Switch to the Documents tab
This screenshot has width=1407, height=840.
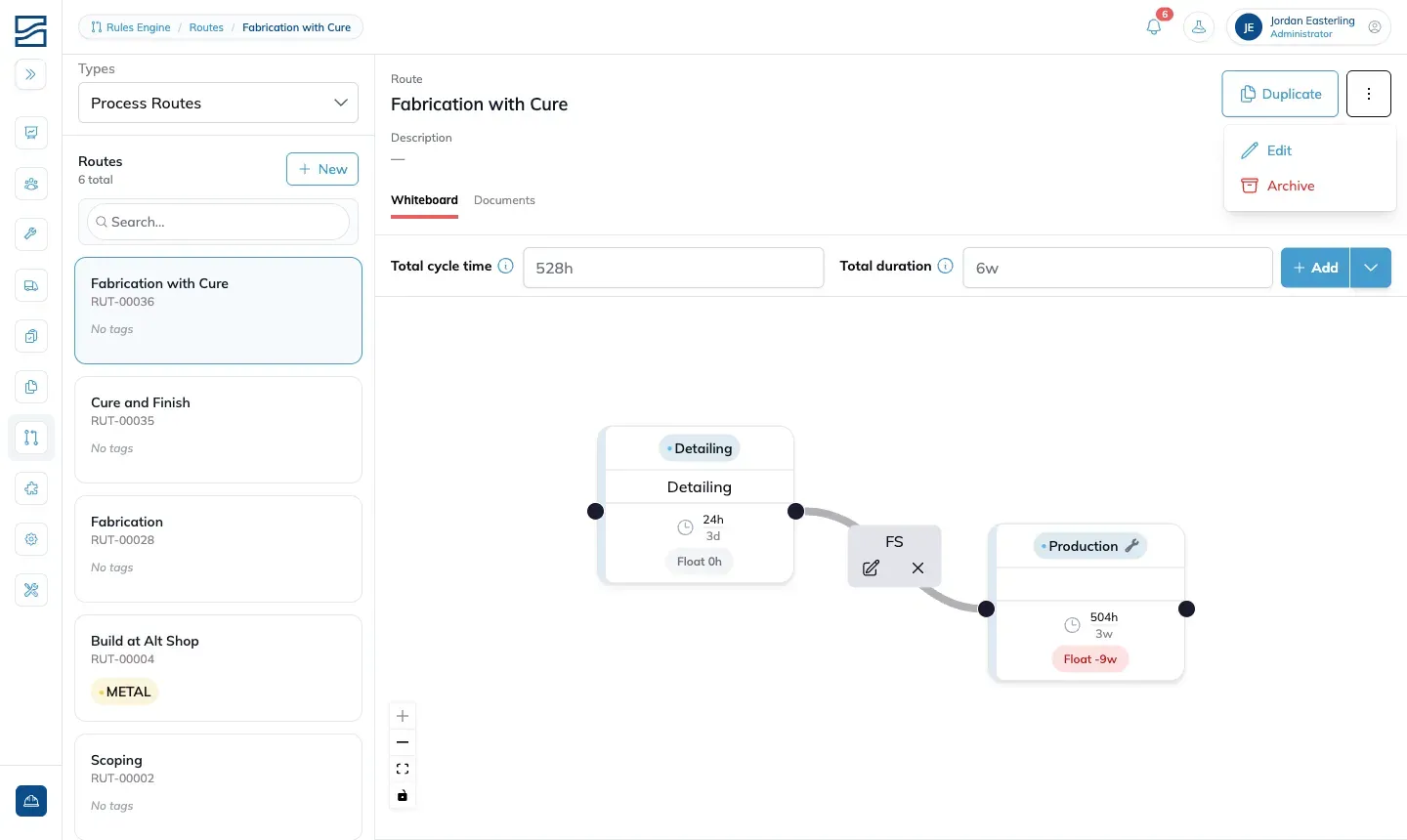point(504,200)
